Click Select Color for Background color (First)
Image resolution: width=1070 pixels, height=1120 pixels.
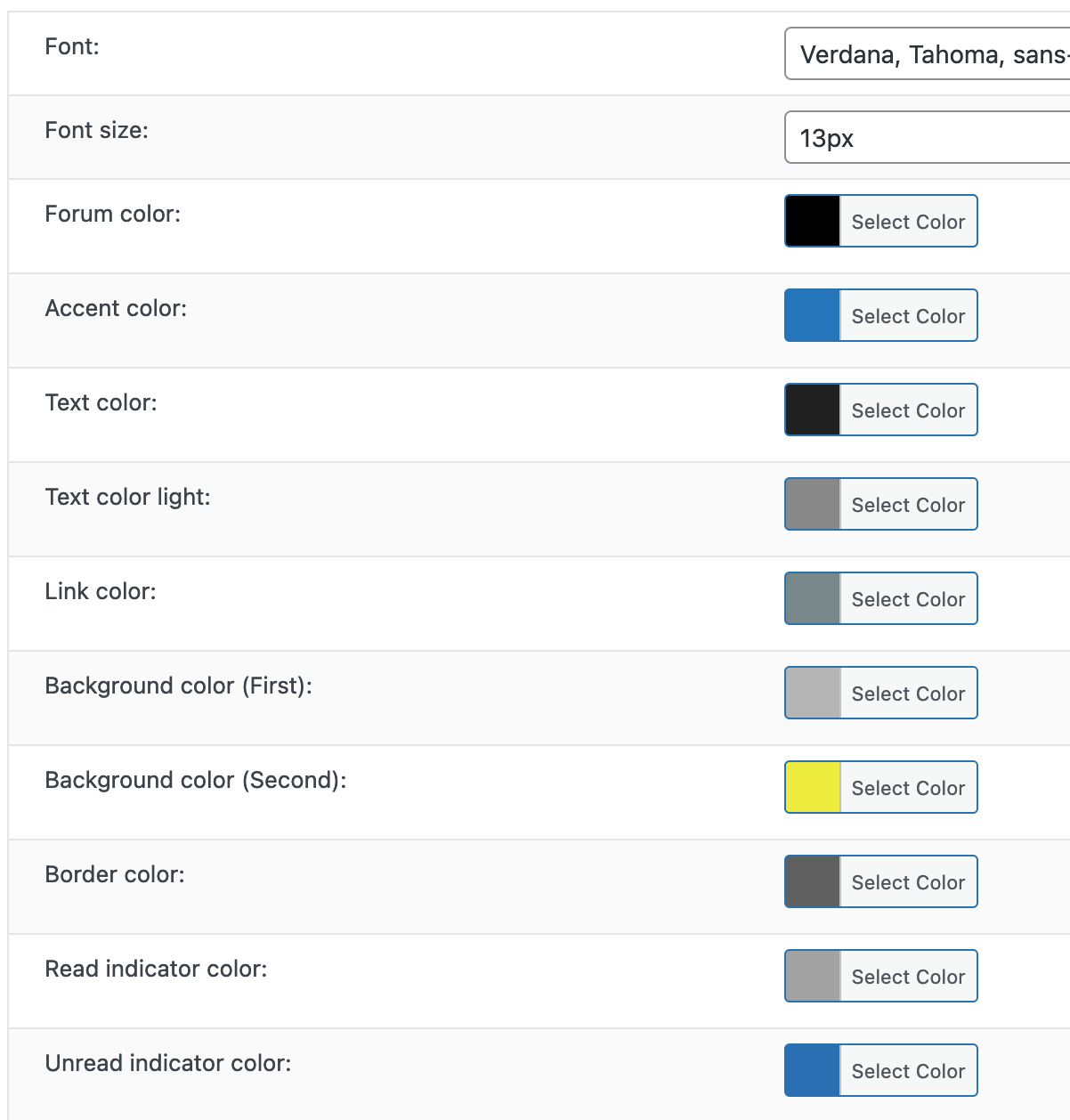point(907,693)
